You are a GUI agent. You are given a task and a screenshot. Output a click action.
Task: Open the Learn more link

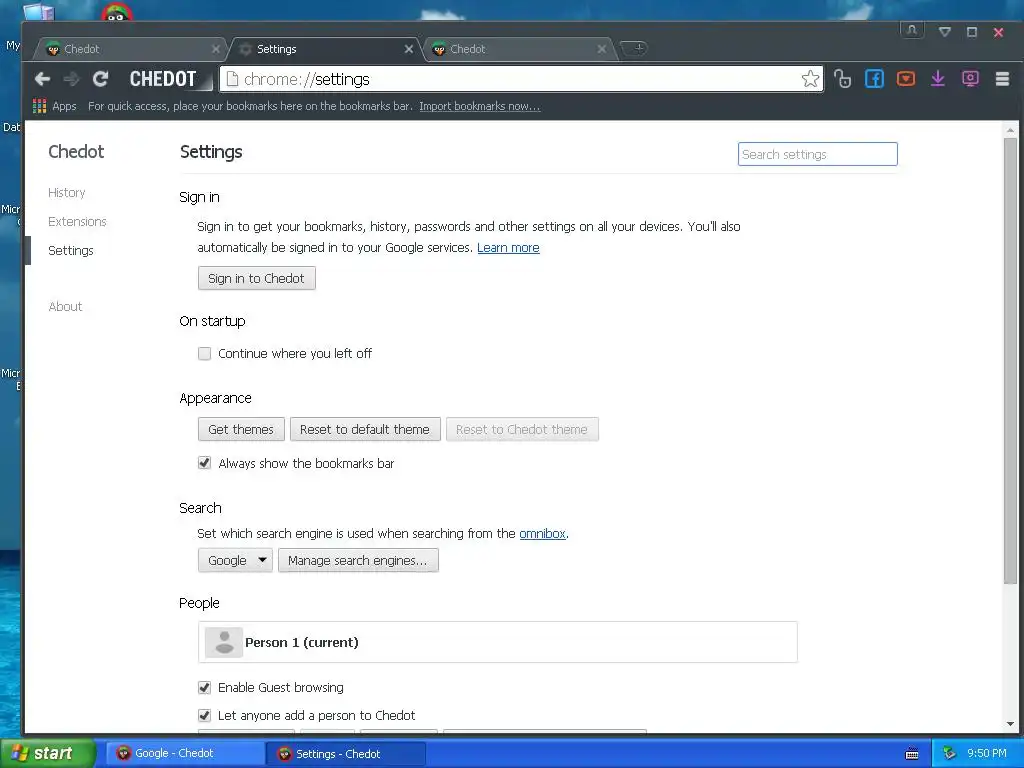coord(508,248)
